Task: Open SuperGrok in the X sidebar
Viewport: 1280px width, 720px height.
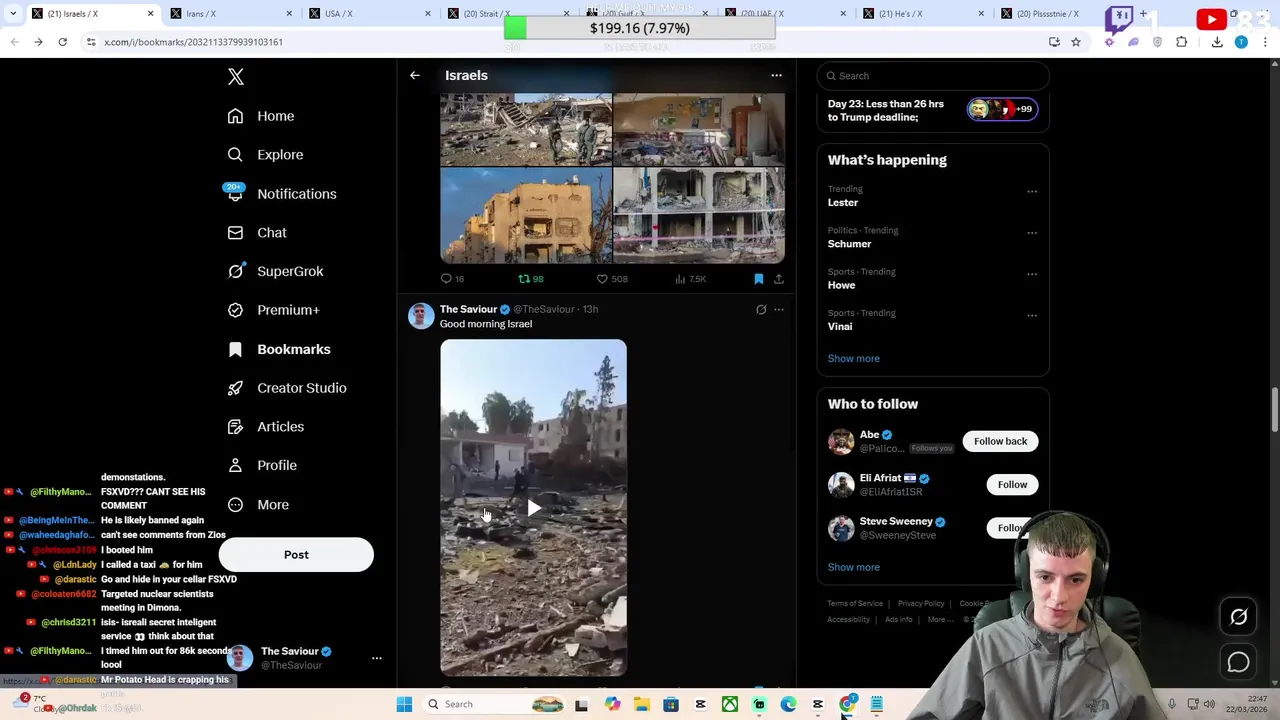Action: [275, 271]
